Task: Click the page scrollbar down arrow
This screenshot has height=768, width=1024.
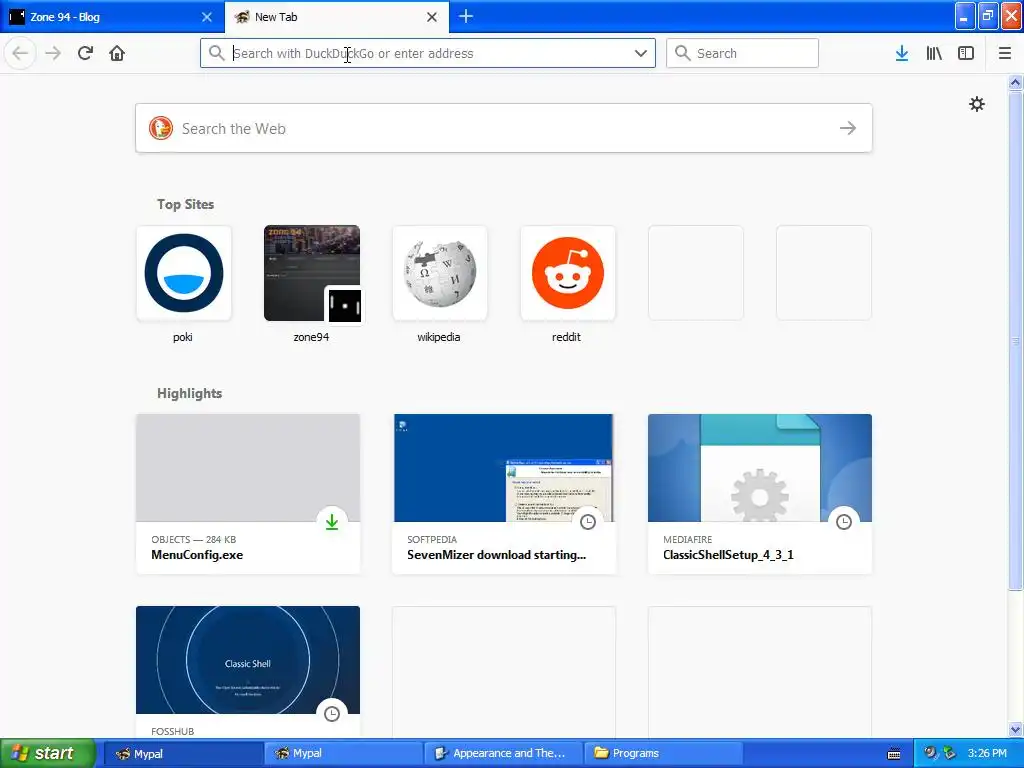Action: tap(1015, 729)
